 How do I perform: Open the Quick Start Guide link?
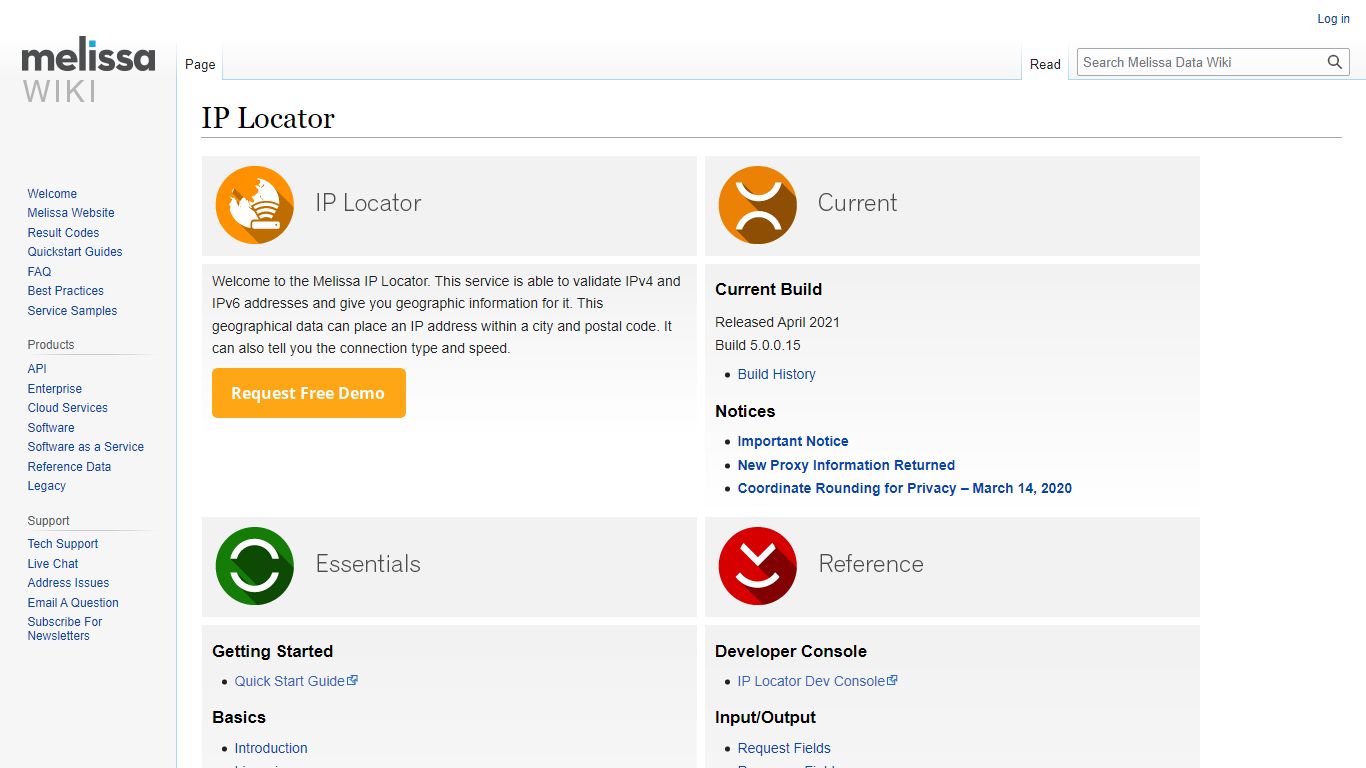tap(296, 681)
